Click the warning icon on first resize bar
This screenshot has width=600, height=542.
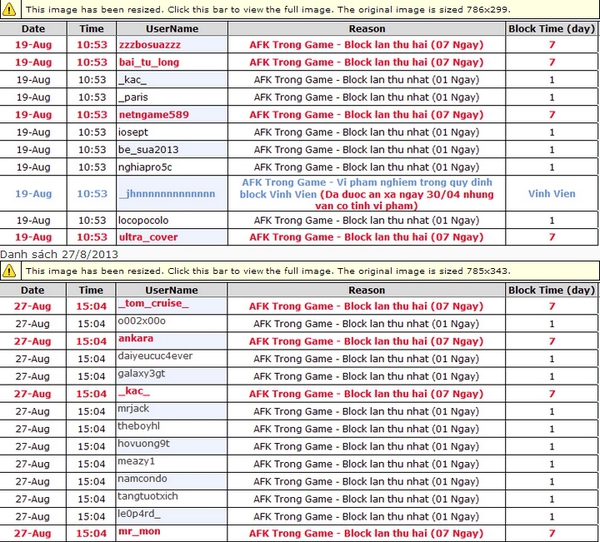click(9, 10)
